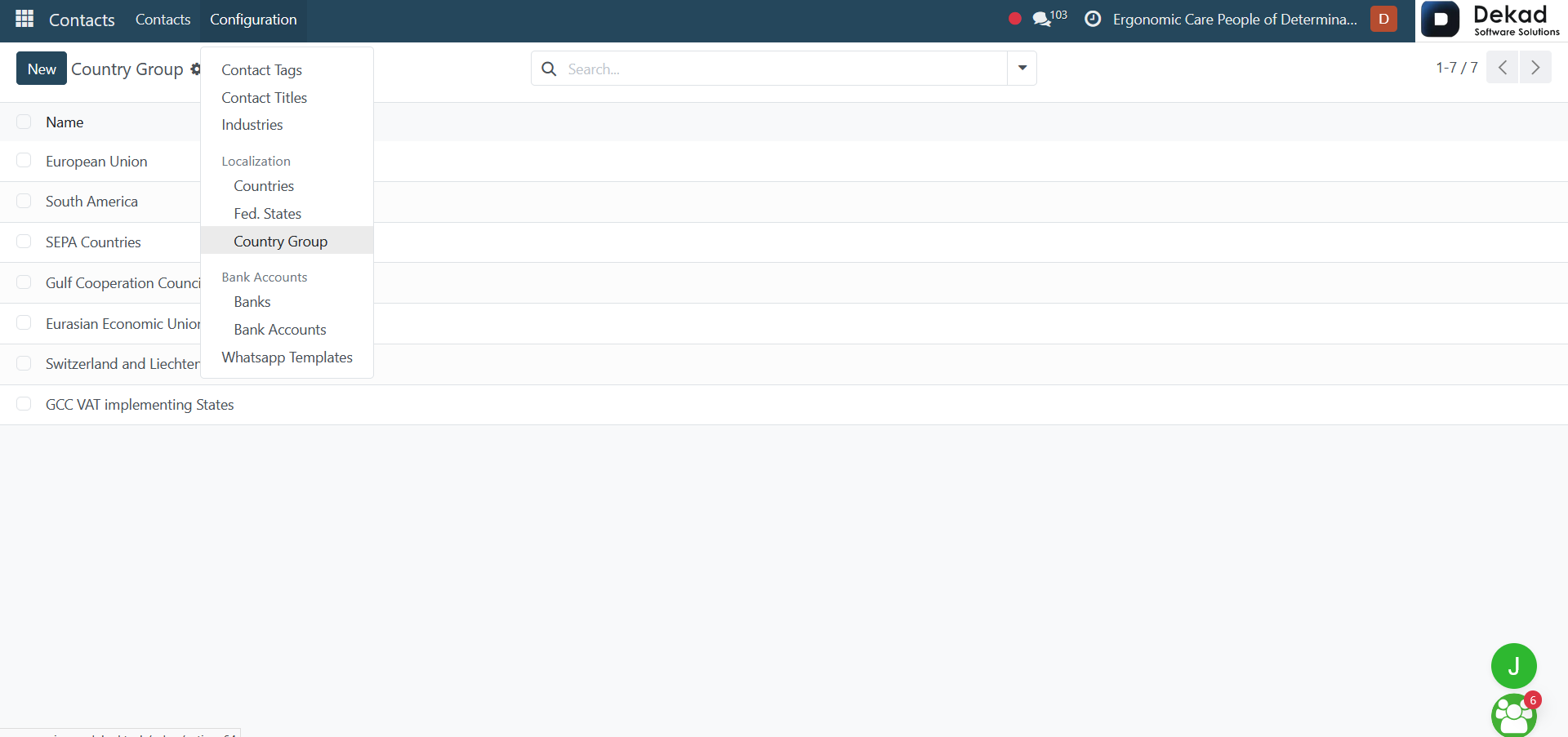The width and height of the screenshot is (1568, 737).
Task: Open the activities clock icon
Action: [x=1093, y=19]
